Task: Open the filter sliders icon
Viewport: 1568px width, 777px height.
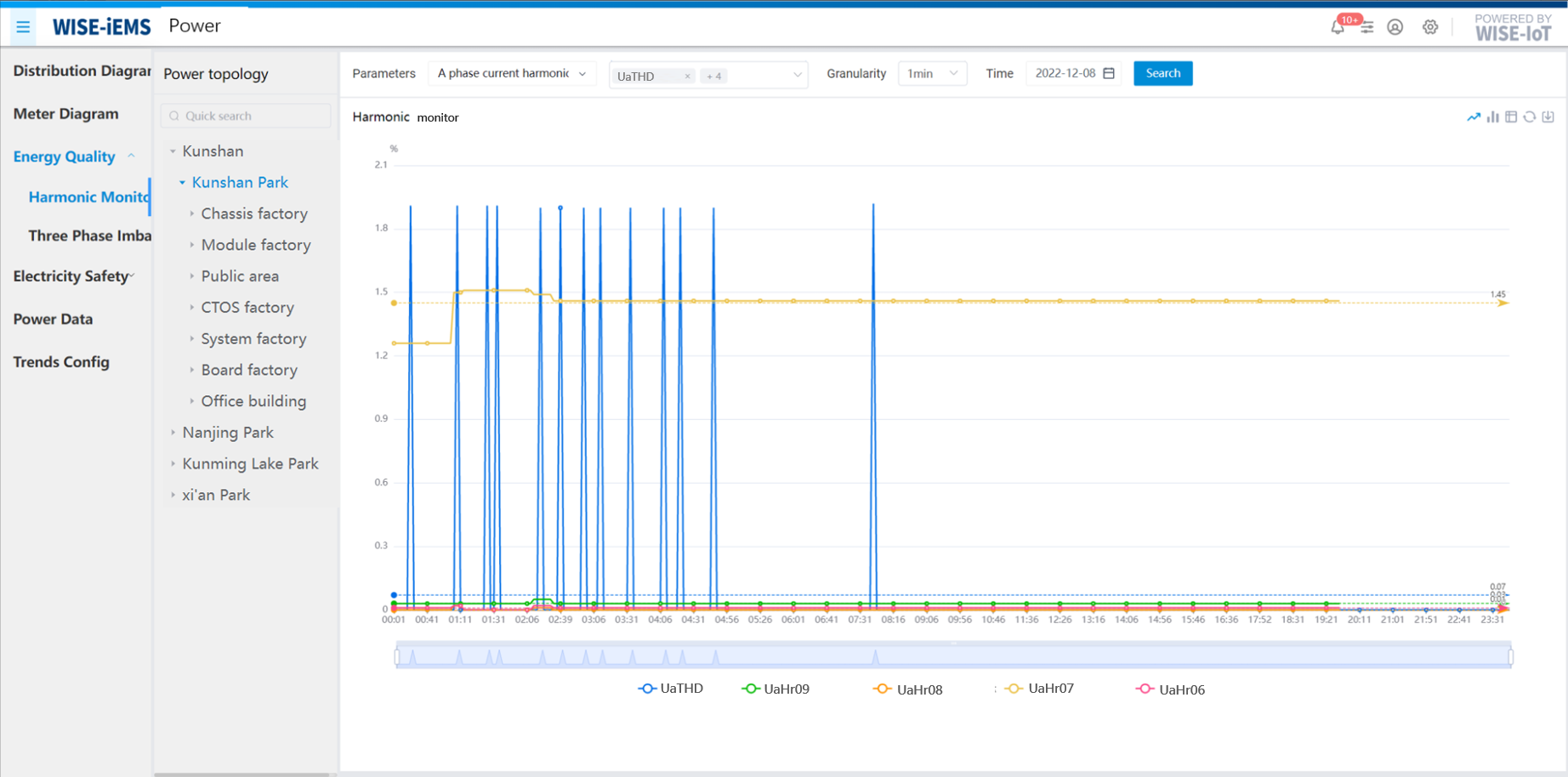Action: [1366, 27]
